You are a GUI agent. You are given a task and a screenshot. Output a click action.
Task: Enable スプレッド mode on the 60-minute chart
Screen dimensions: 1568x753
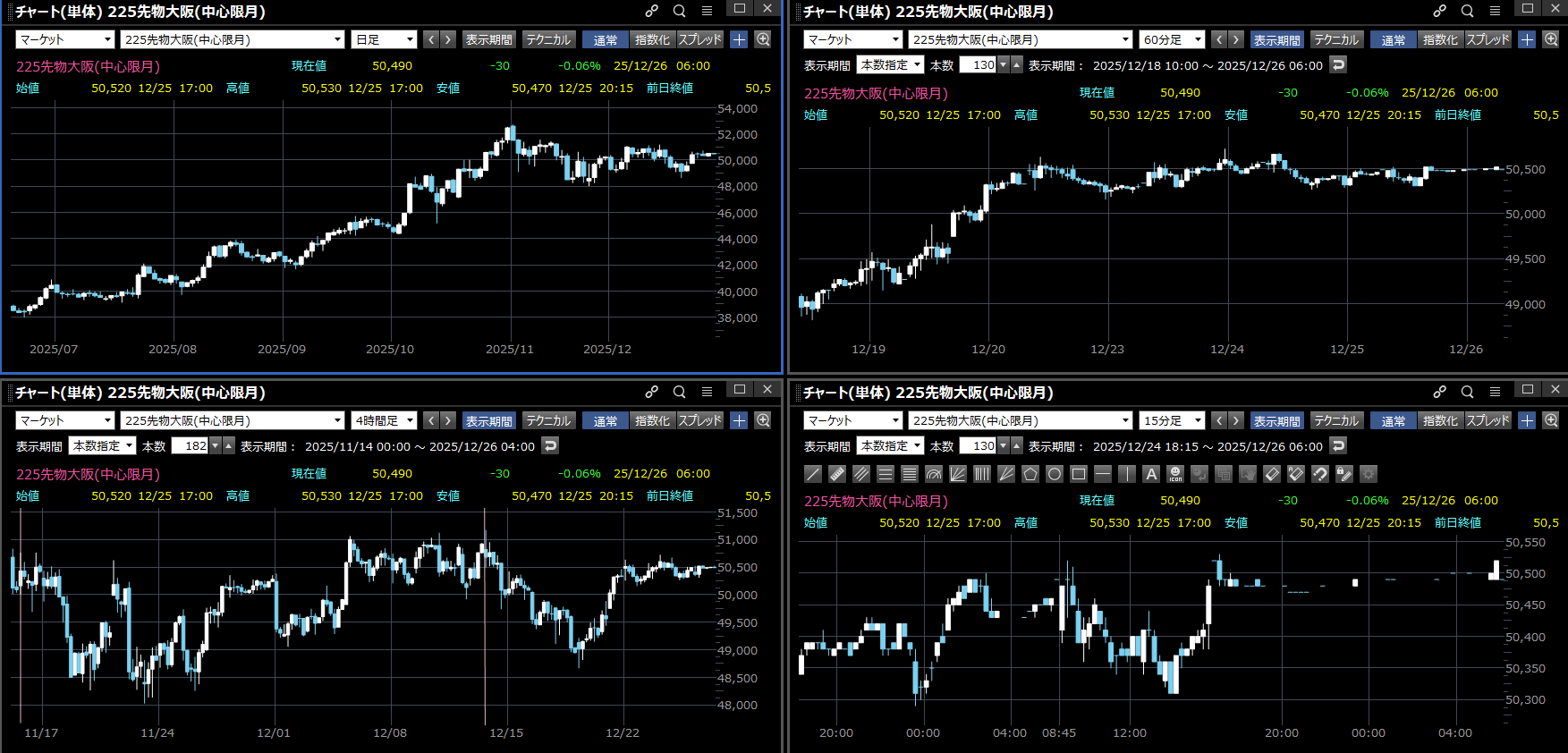[1487, 39]
